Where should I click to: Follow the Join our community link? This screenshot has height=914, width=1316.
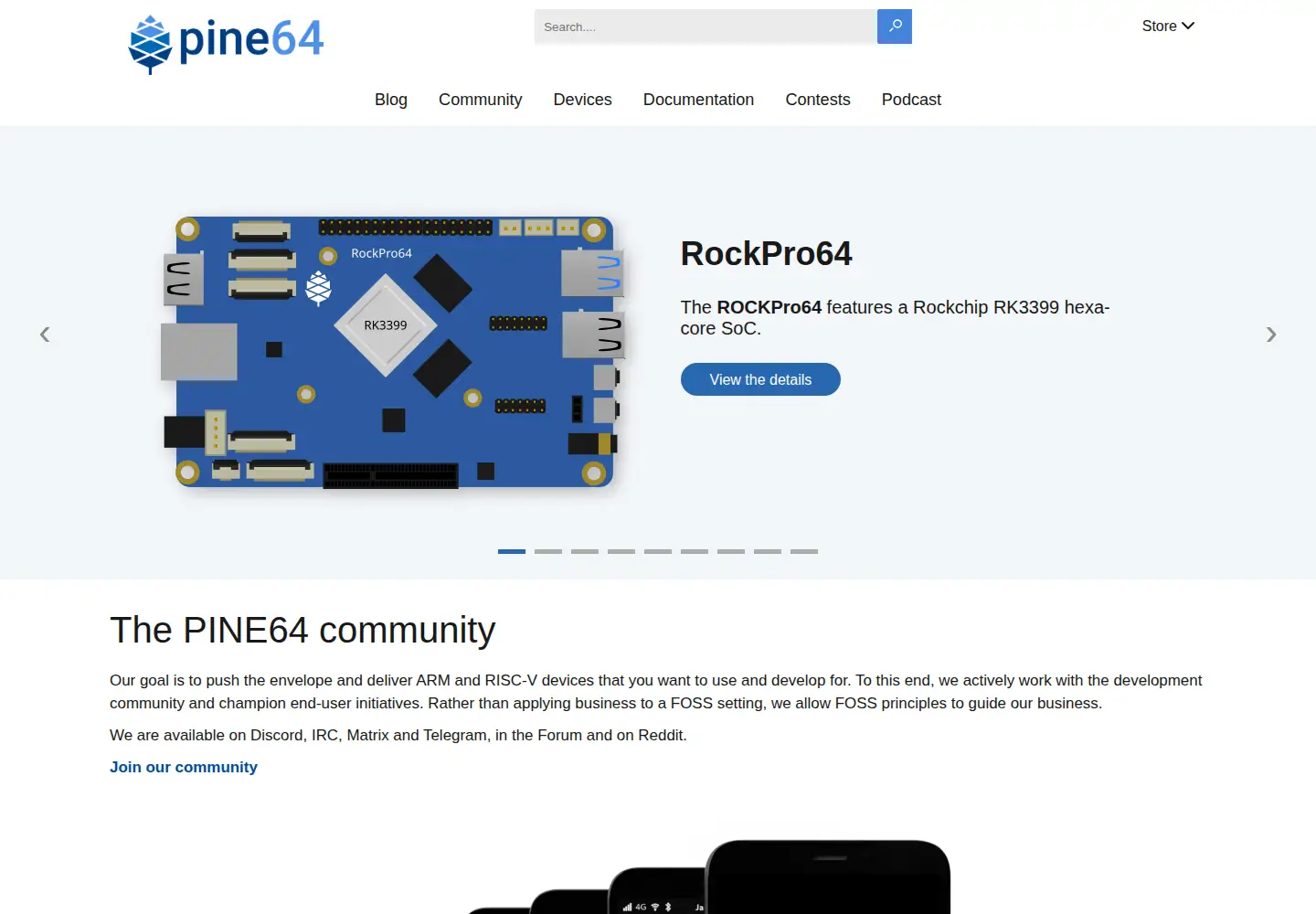184,767
